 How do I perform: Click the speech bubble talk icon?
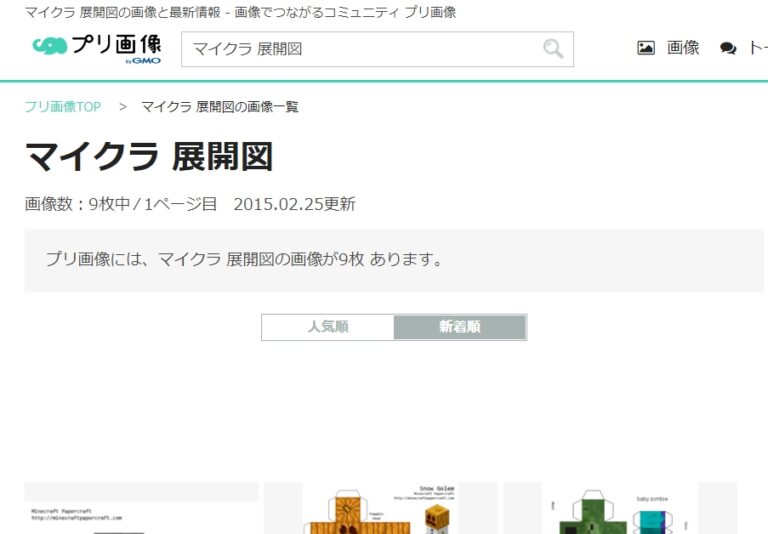(728, 49)
